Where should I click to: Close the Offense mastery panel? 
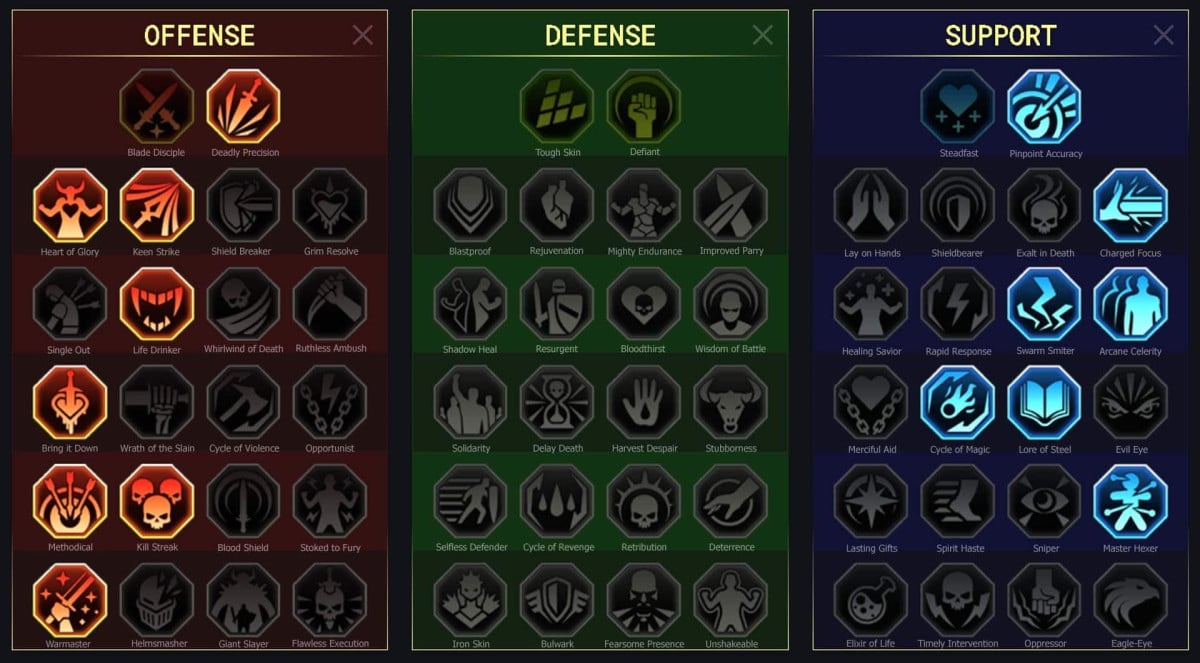(x=363, y=35)
